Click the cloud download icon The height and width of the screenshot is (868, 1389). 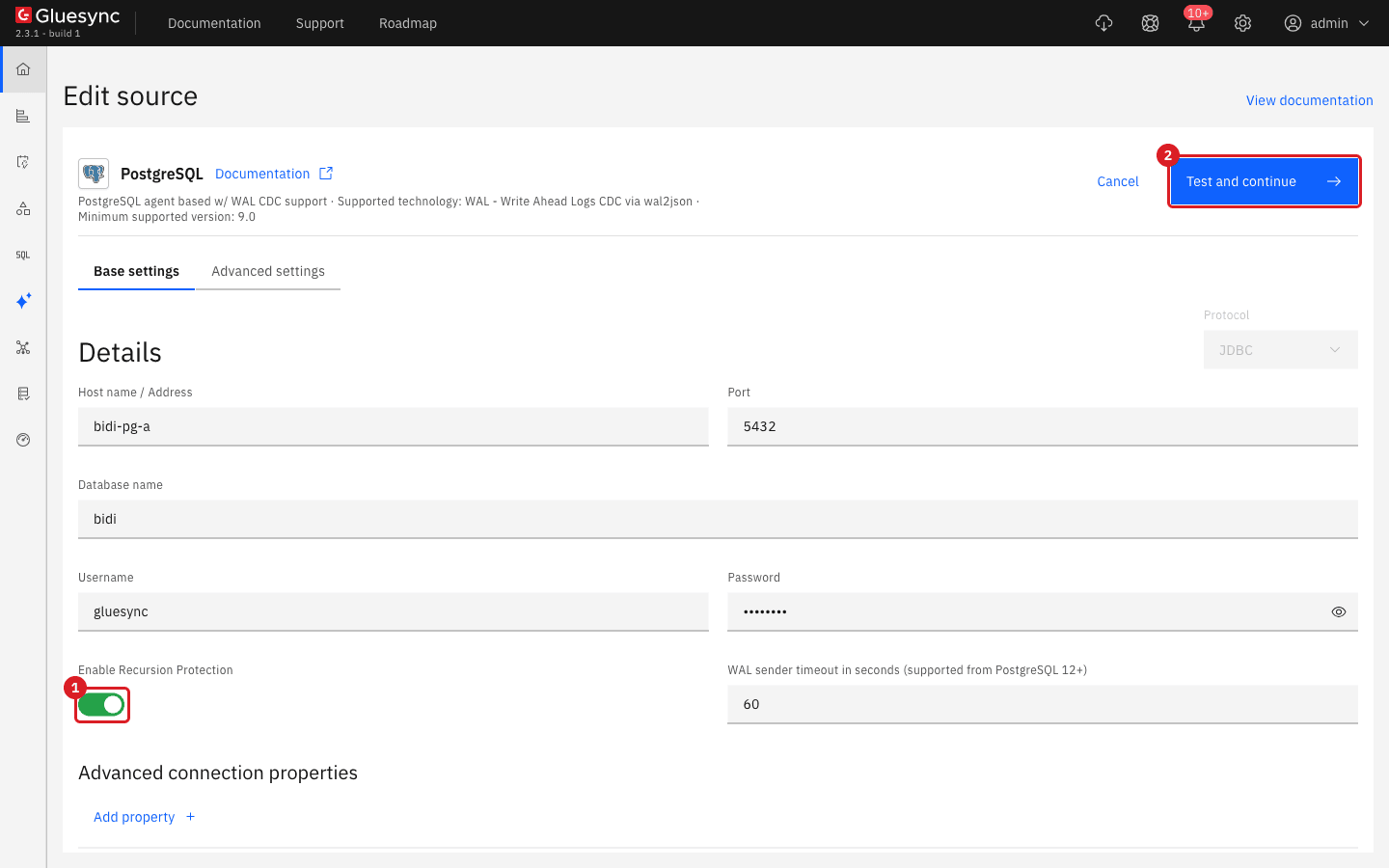point(1104,23)
